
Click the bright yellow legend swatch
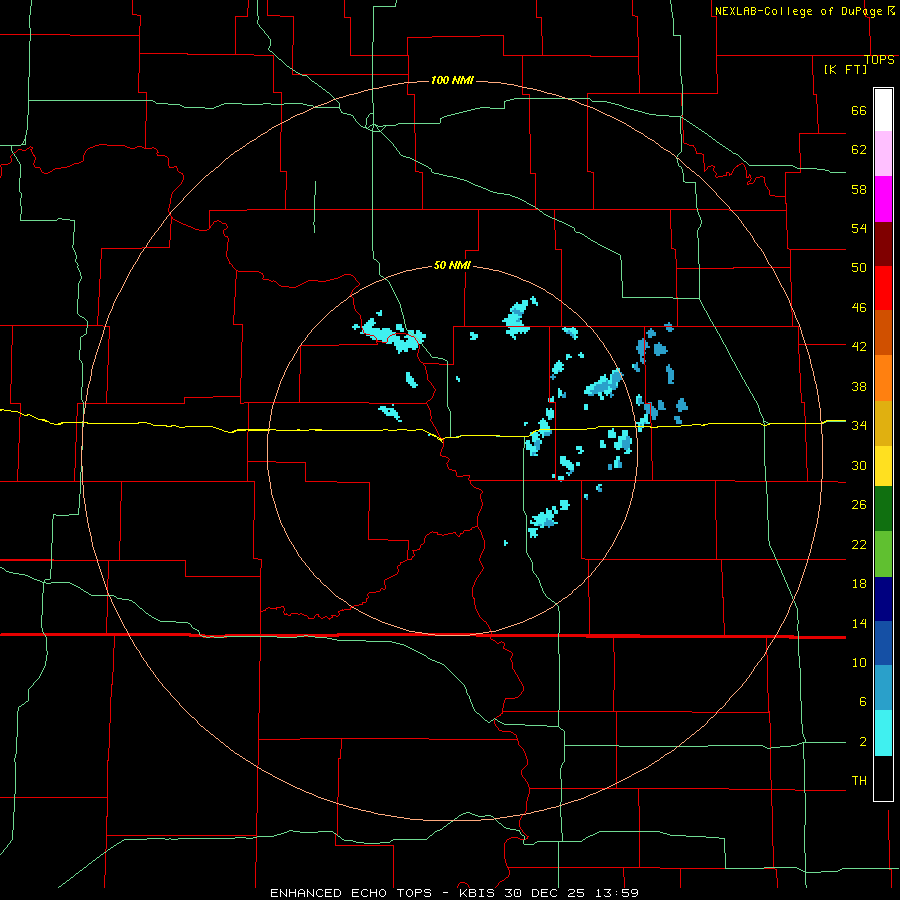tap(883, 466)
